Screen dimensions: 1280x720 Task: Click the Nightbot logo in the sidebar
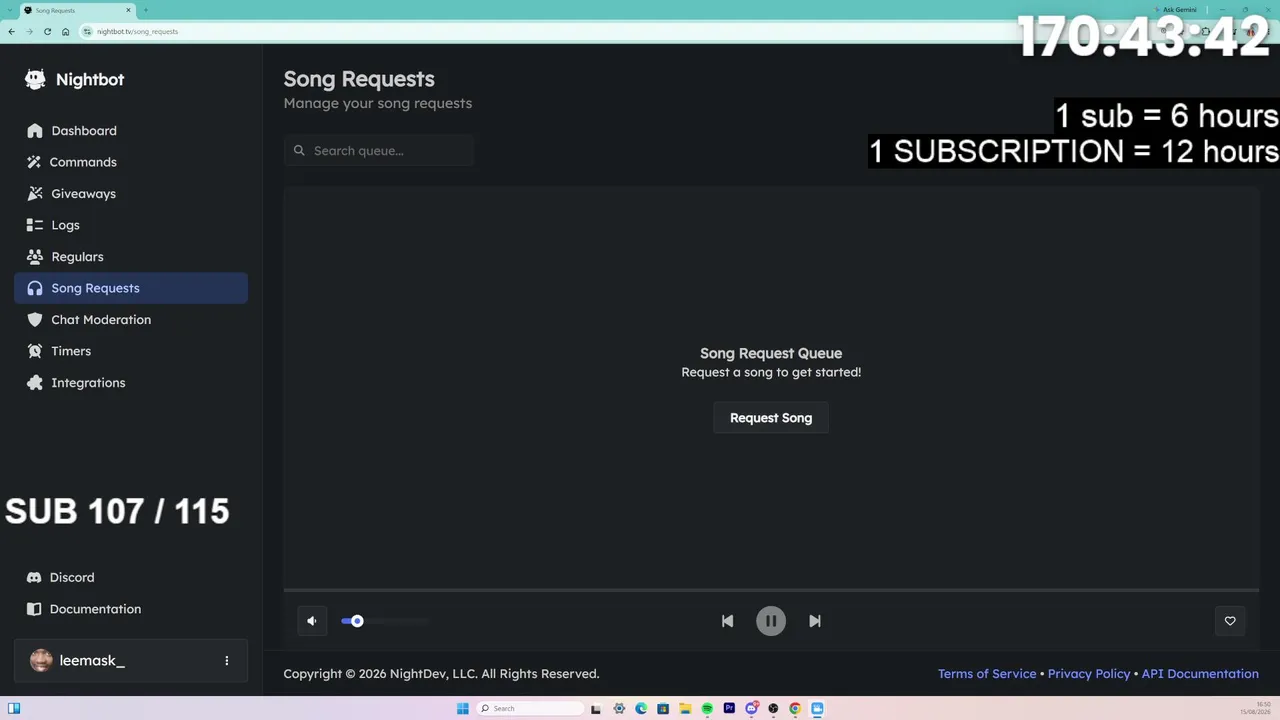[75, 79]
